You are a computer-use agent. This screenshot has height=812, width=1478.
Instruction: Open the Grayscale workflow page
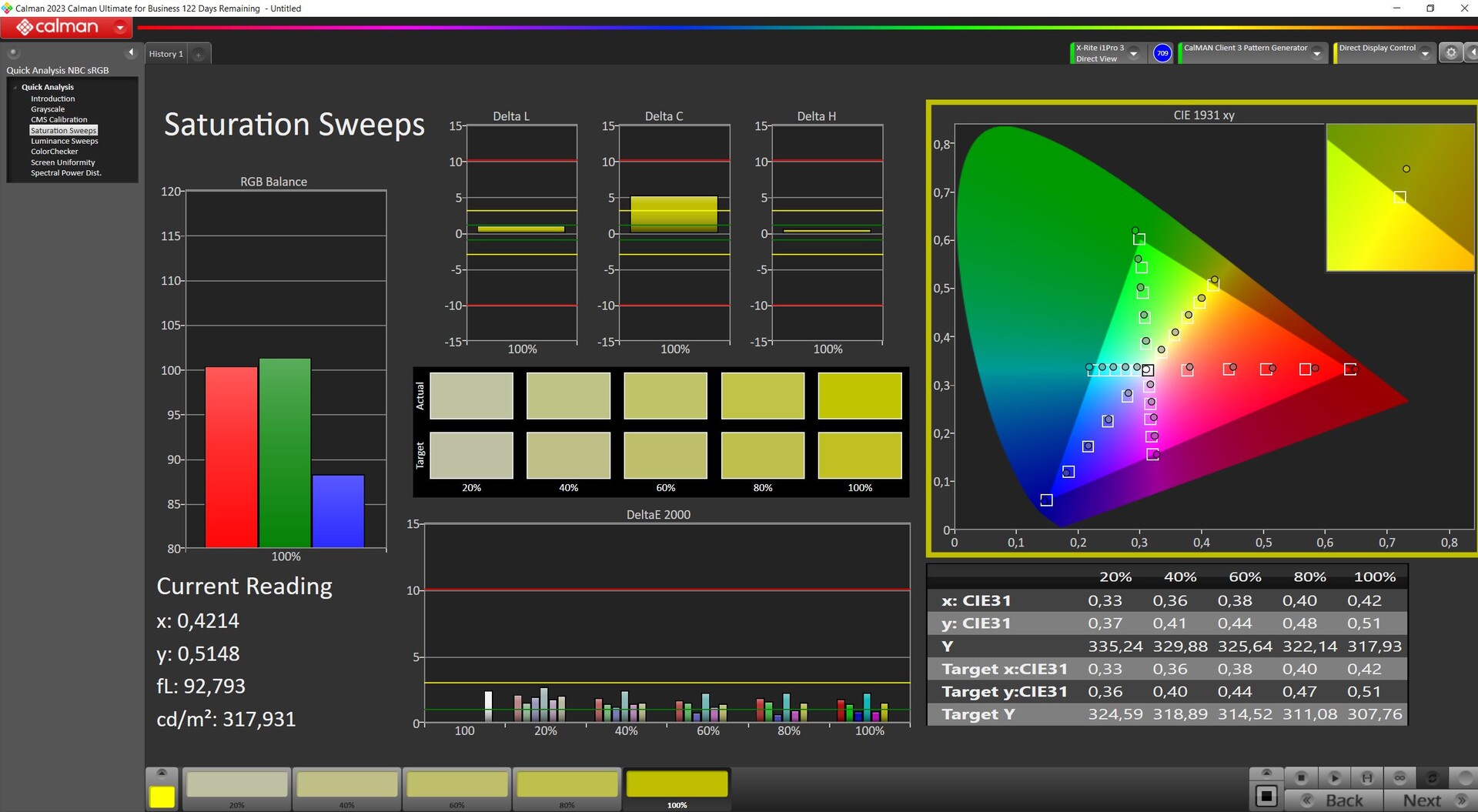pos(48,109)
